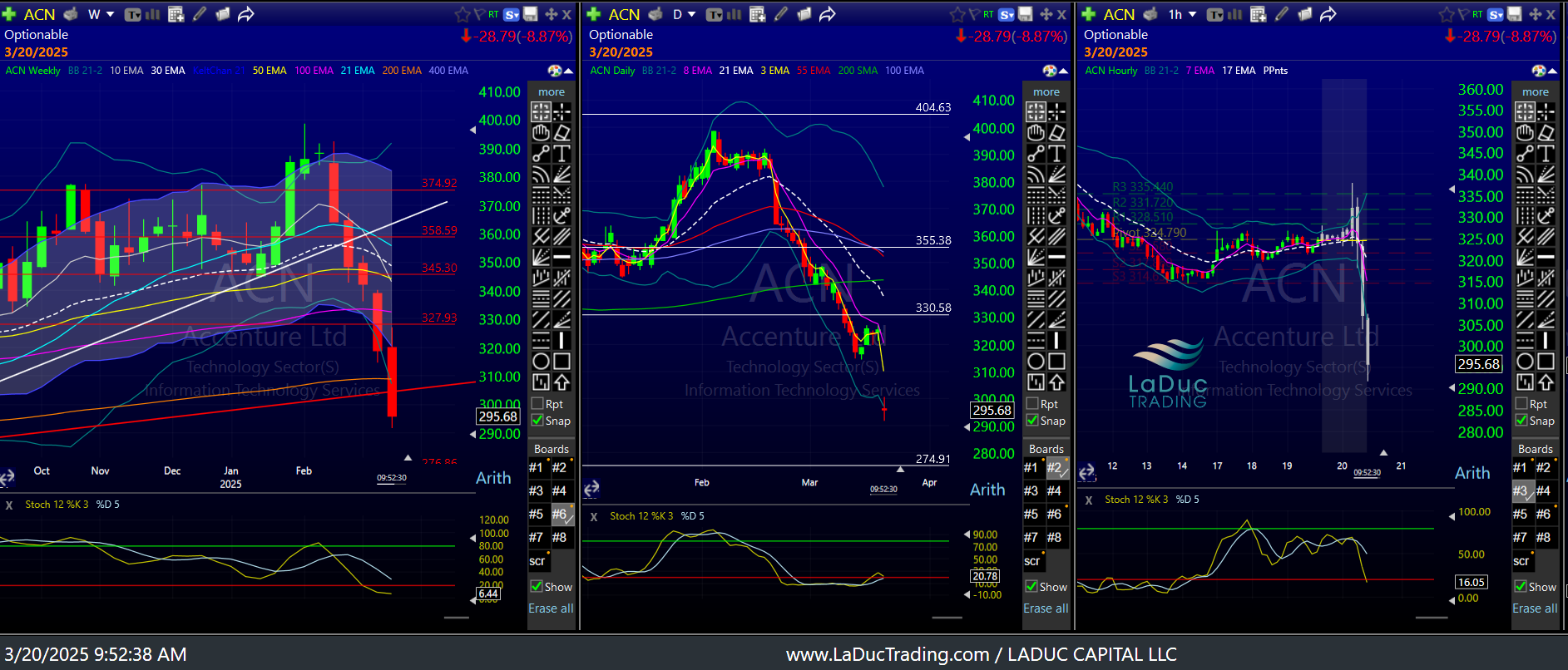This screenshot has height=670, width=1568.
Task: Toggle Rpt checkbox in hourly chart
Action: point(1521,404)
